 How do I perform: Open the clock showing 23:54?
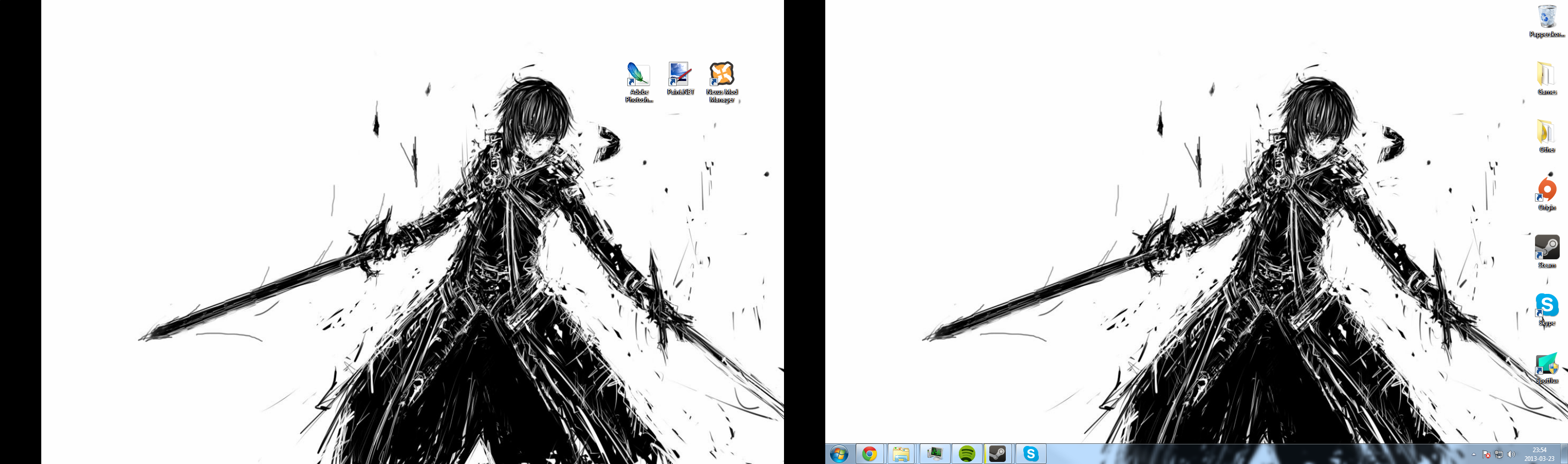coord(1539,454)
